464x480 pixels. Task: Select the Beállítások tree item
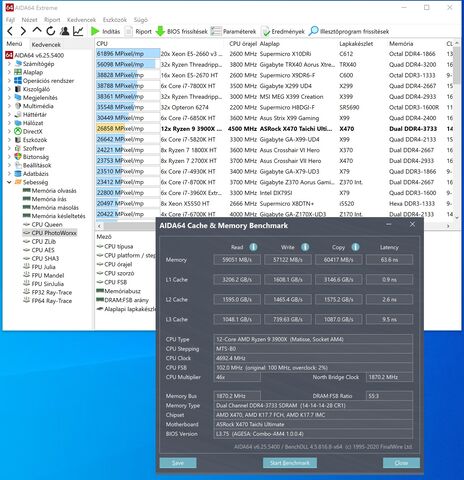(x=33, y=165)
